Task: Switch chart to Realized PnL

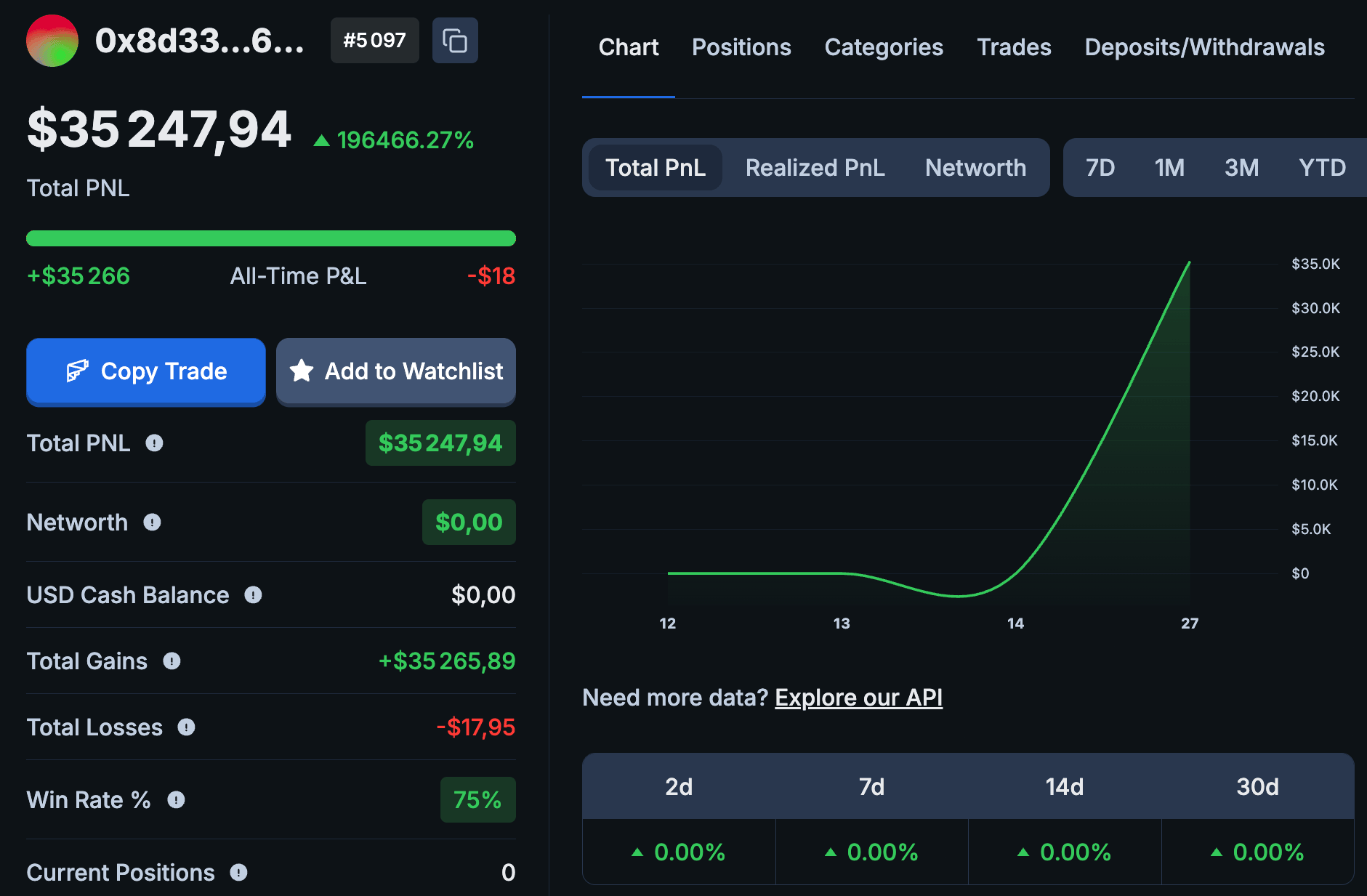Action: pyautogui.click(x=815, y=167)
